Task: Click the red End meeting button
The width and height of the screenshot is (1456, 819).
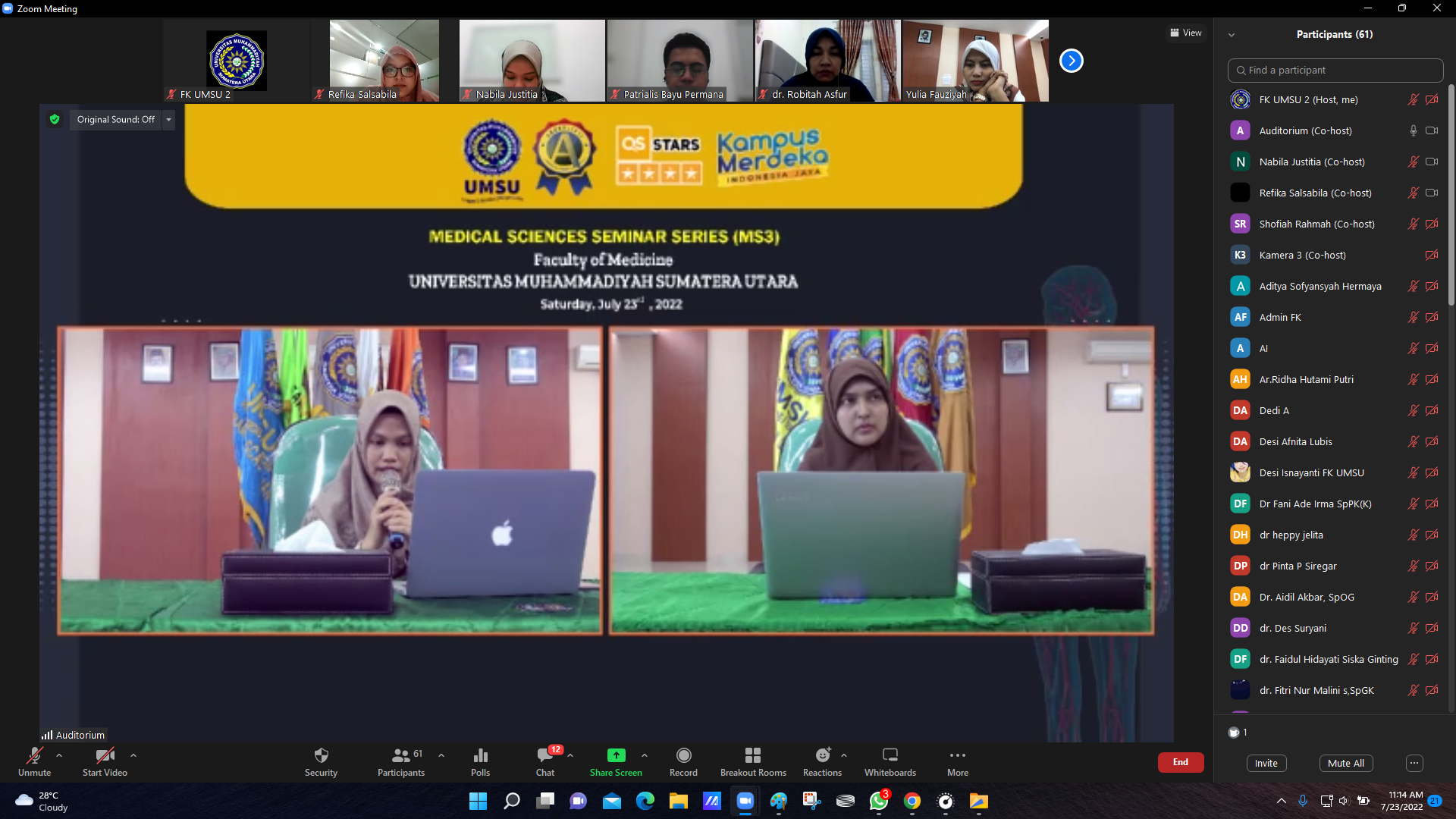Action: click(x=1181, y=762)
